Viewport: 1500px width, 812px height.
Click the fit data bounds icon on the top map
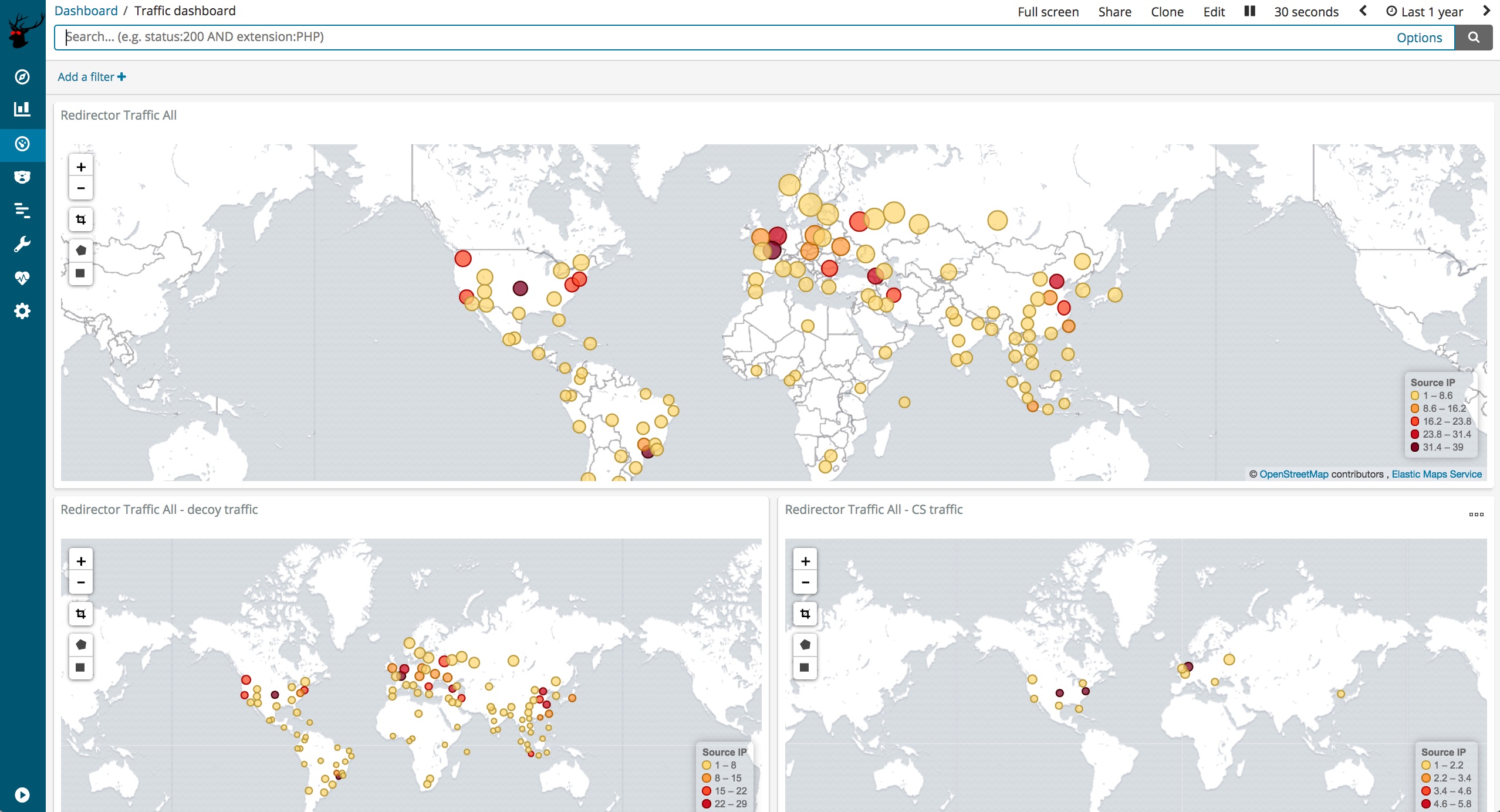pyautogui.click(x=81, y=219)
